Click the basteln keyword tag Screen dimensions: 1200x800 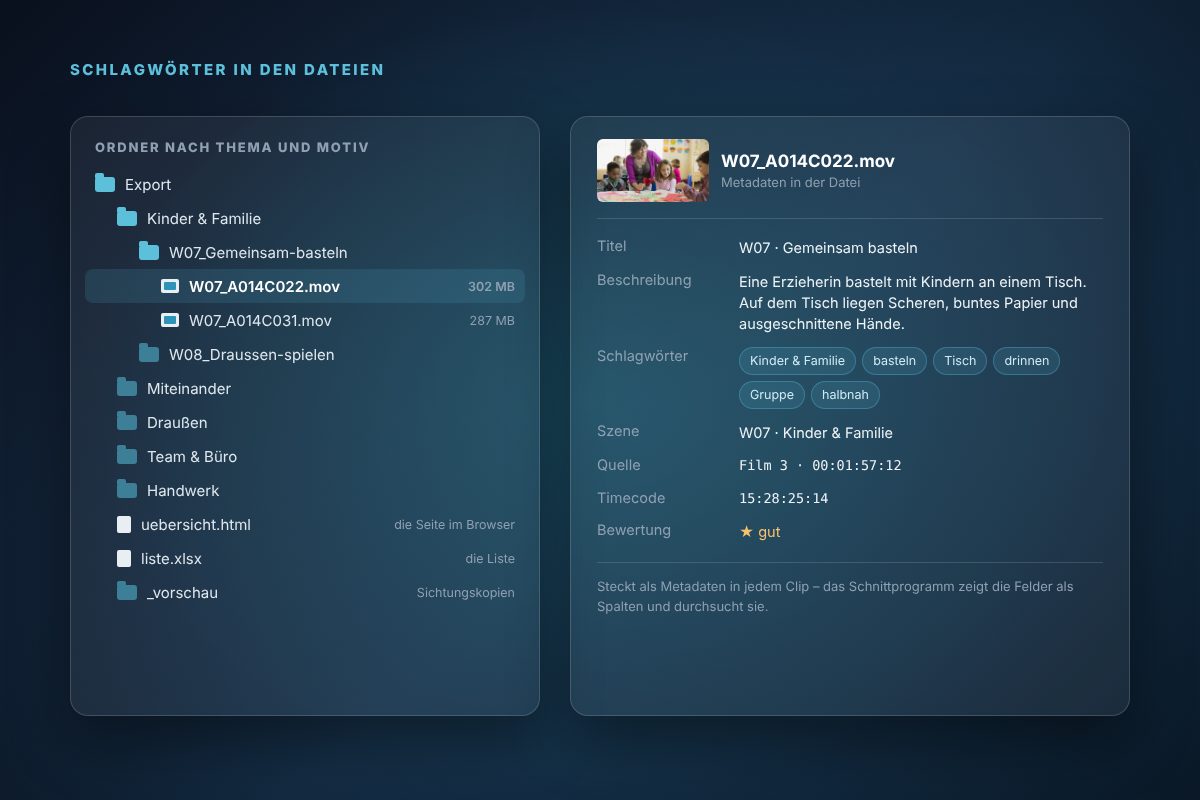point(894,361)
